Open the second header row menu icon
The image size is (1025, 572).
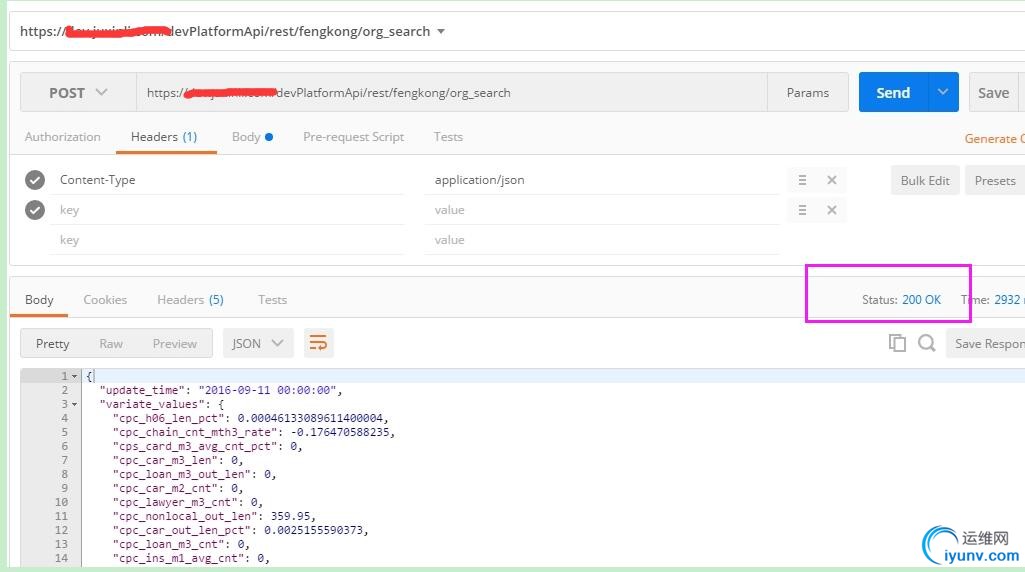pyautogui.click(x=802, y=210)
